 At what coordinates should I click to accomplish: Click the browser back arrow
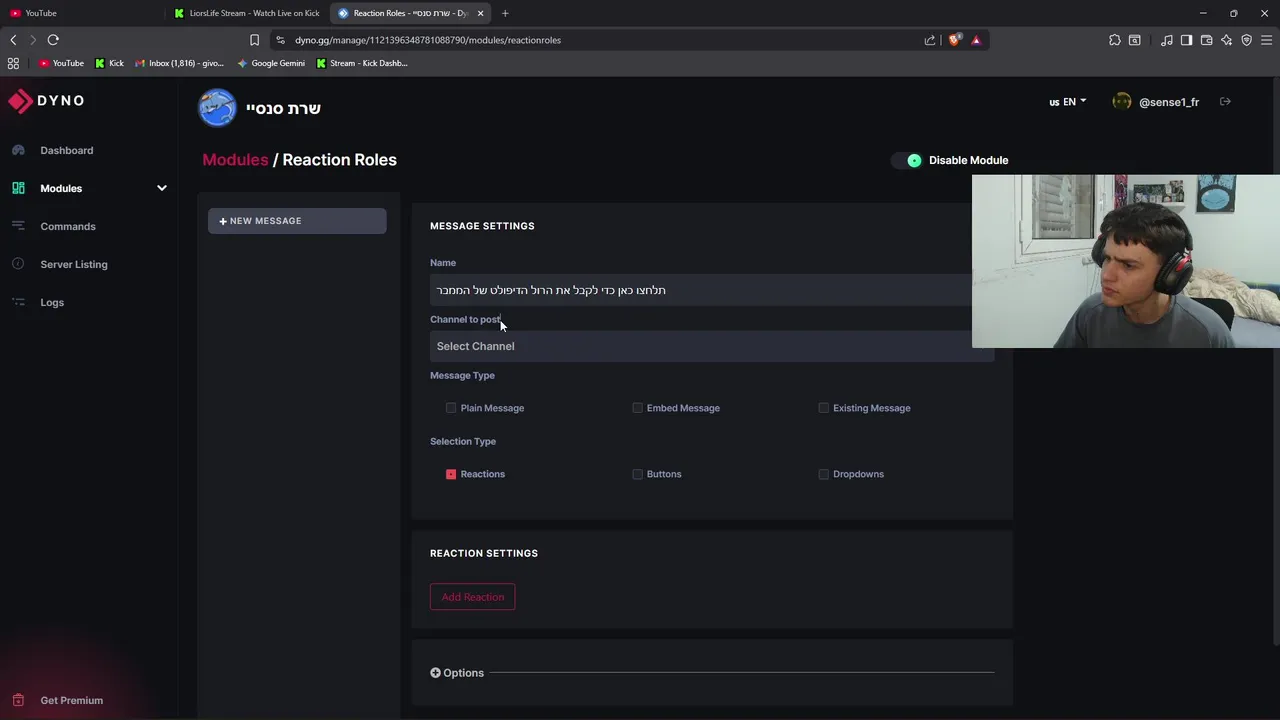click(x=13, y=40)
